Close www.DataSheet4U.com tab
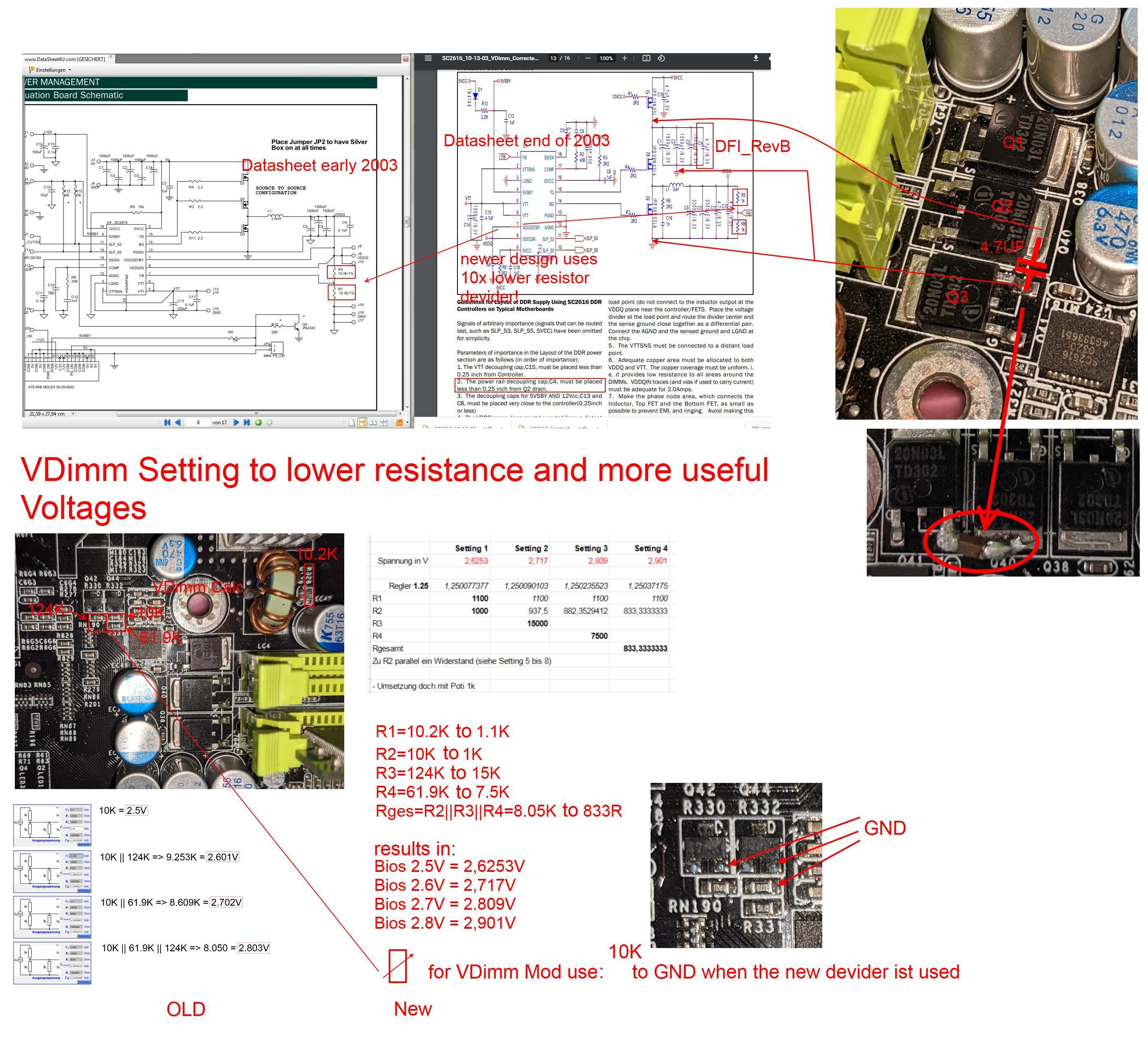The image size is (1148, 1044). pos(111,57)
